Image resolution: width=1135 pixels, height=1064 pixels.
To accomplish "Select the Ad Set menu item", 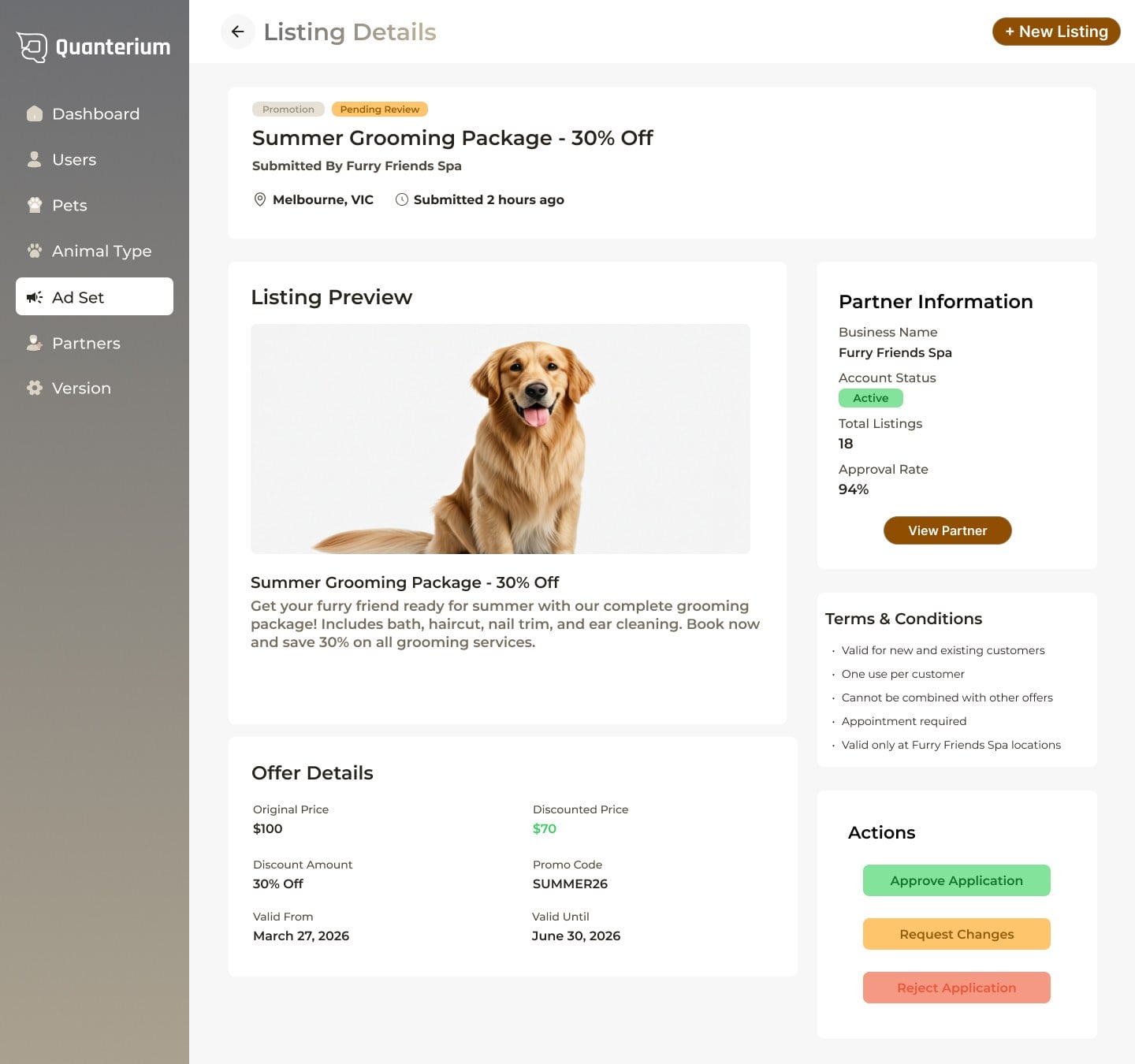I will tap(95, 296).
